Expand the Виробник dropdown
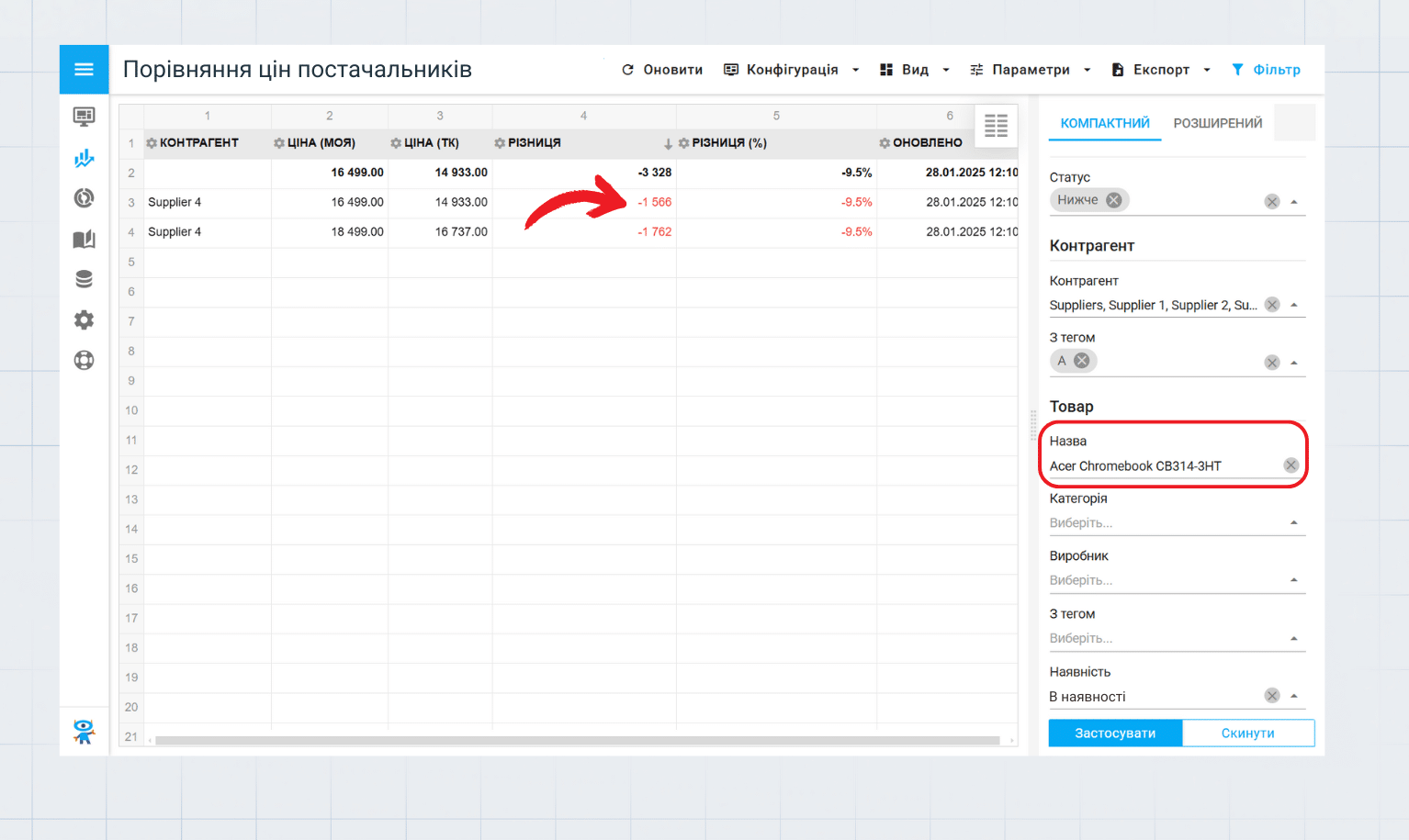 click(1293, 580)
